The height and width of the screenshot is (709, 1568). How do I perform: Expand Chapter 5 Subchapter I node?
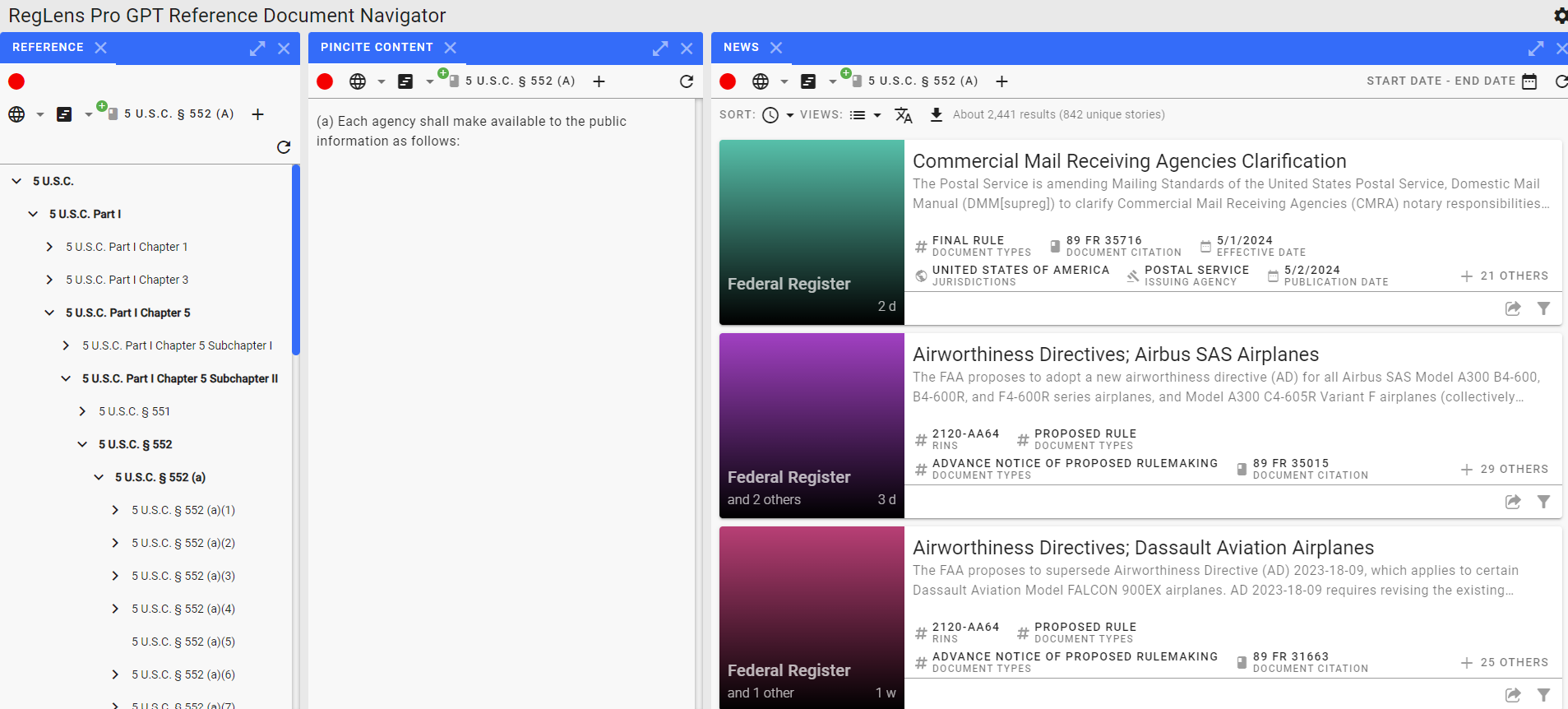(66, 345)
